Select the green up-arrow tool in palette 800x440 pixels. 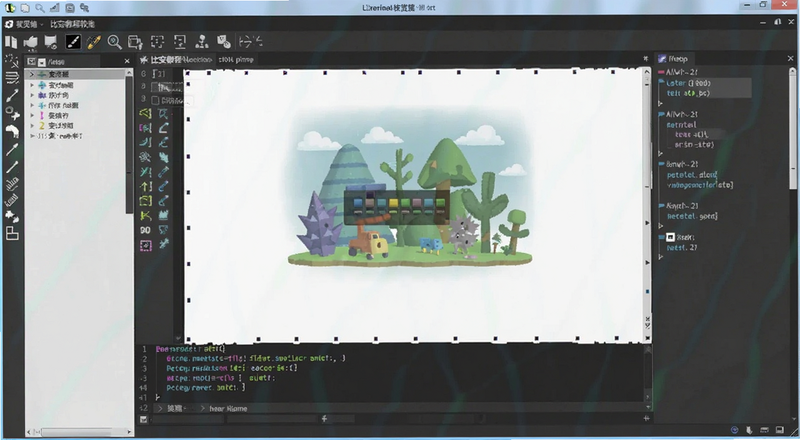point(145,187)
